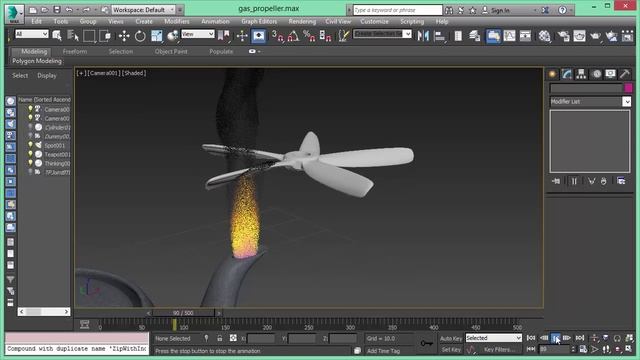Open the Workspace: Default dropdown

143,10
